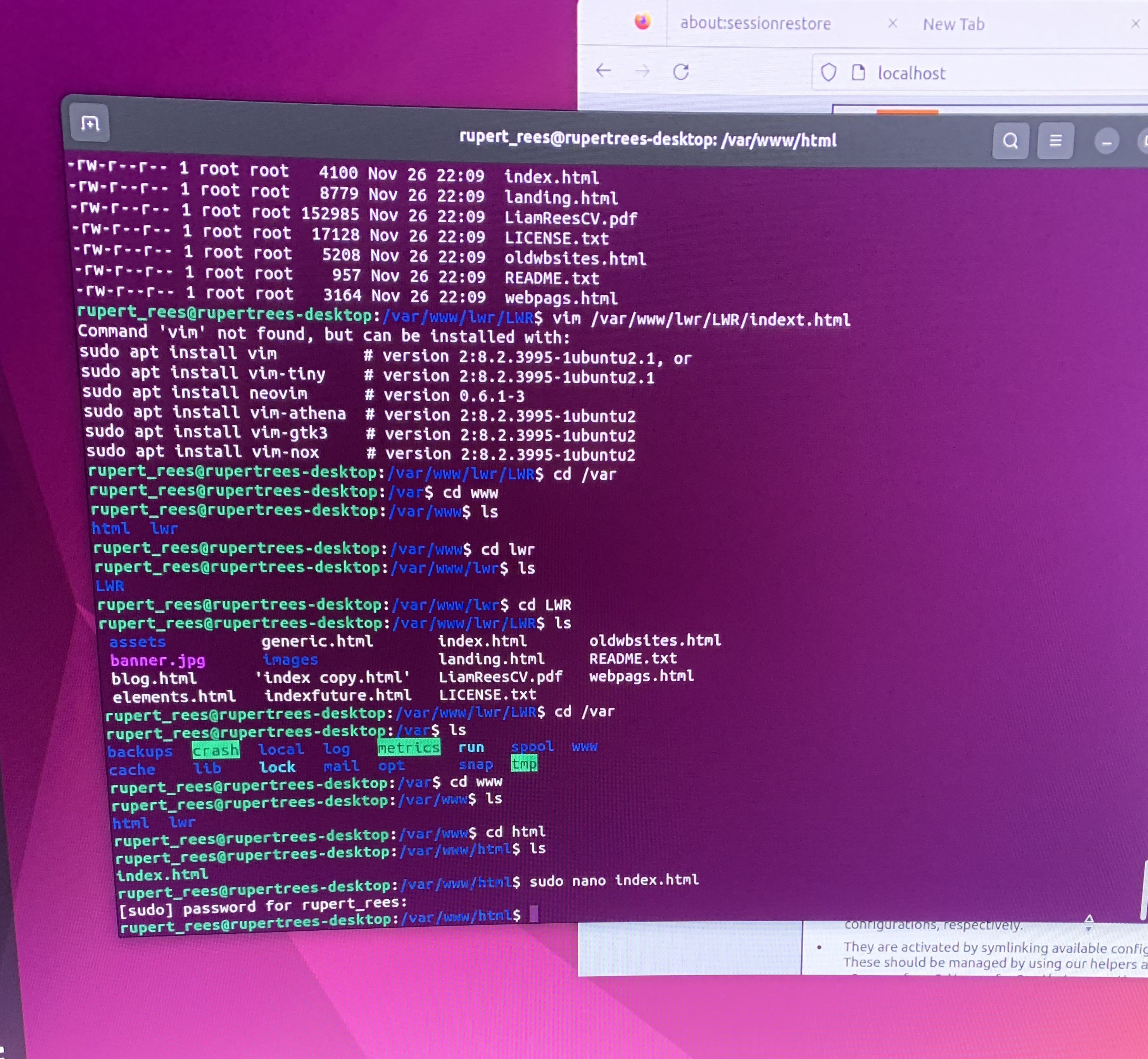The width and height of the screenshot is (1148, 1059).
Task: Click the terminal title bar text
Action: 647,139
